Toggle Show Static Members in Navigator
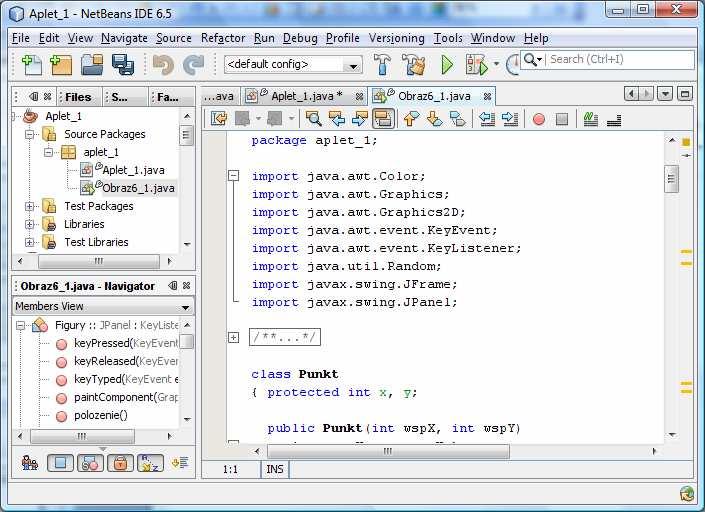Screen dimensions: 705x512 coord(90,463)
